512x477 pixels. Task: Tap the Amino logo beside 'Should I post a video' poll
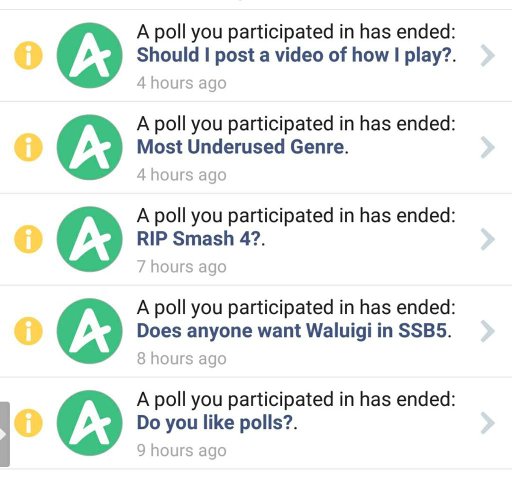89,55
